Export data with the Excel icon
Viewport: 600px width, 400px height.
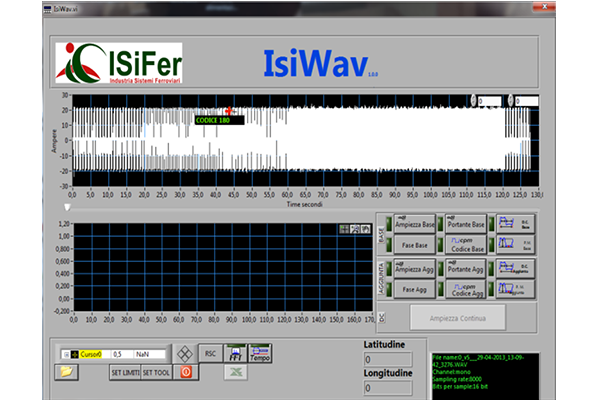[236, 372]
